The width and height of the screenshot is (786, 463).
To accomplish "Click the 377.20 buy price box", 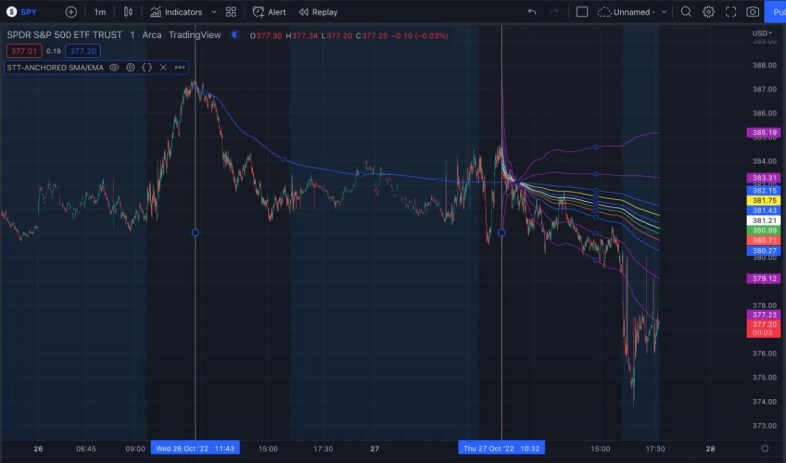I will [83, 51].
